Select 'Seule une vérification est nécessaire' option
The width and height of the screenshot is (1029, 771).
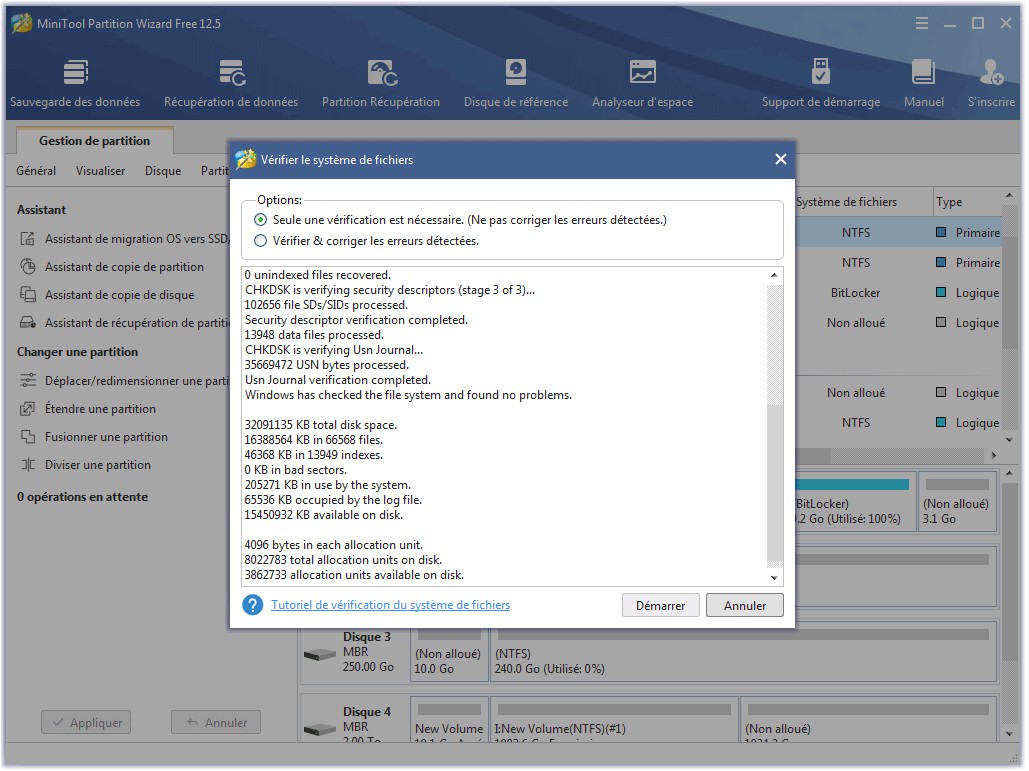(261, 220)
